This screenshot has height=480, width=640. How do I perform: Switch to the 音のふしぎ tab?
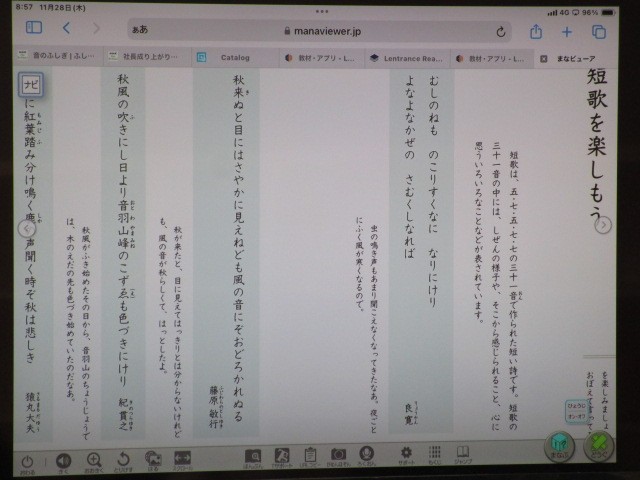57,56
